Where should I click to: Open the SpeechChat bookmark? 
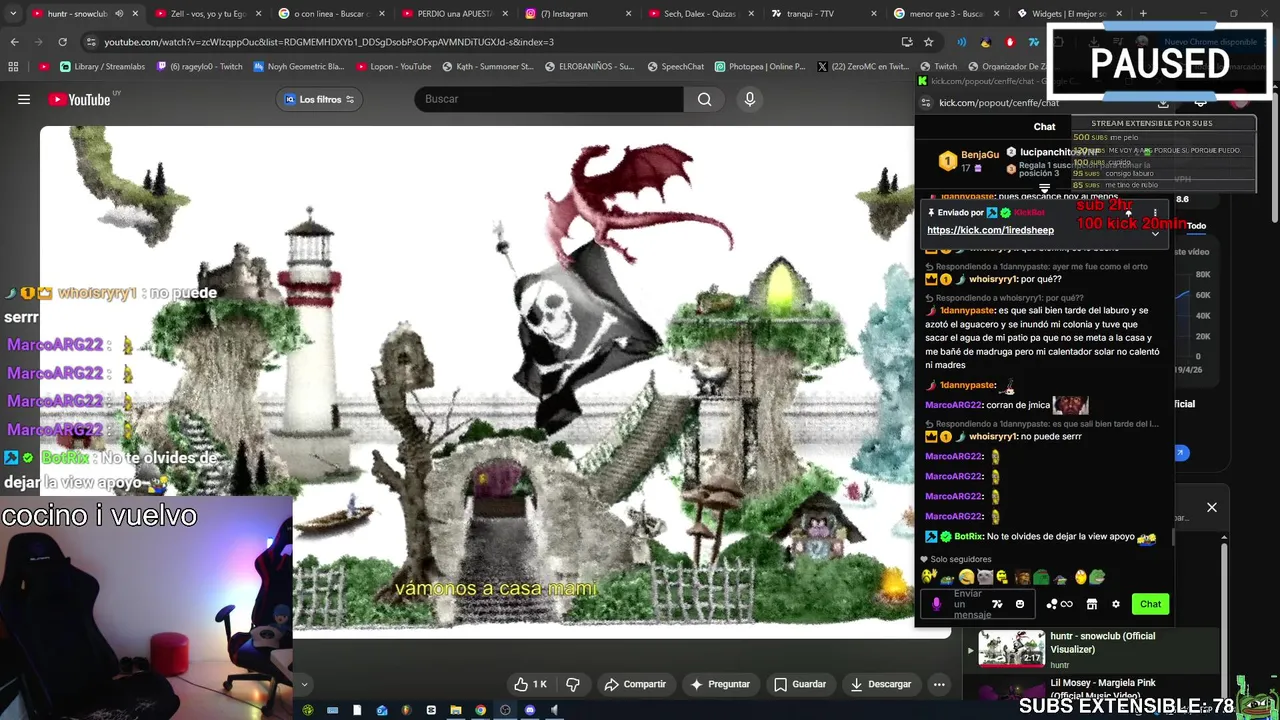676,67
